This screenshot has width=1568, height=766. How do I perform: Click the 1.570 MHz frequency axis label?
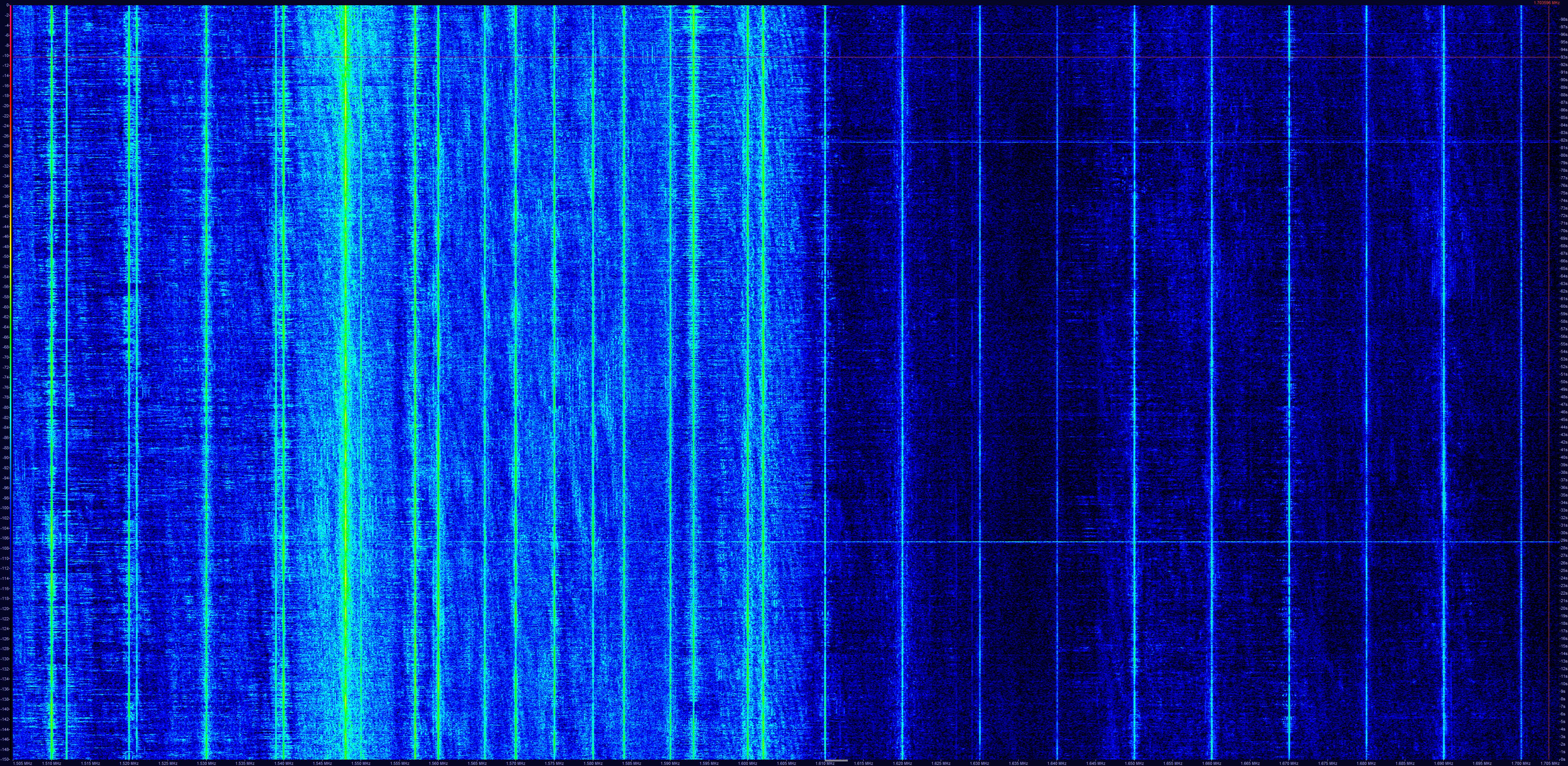[515, 763]
